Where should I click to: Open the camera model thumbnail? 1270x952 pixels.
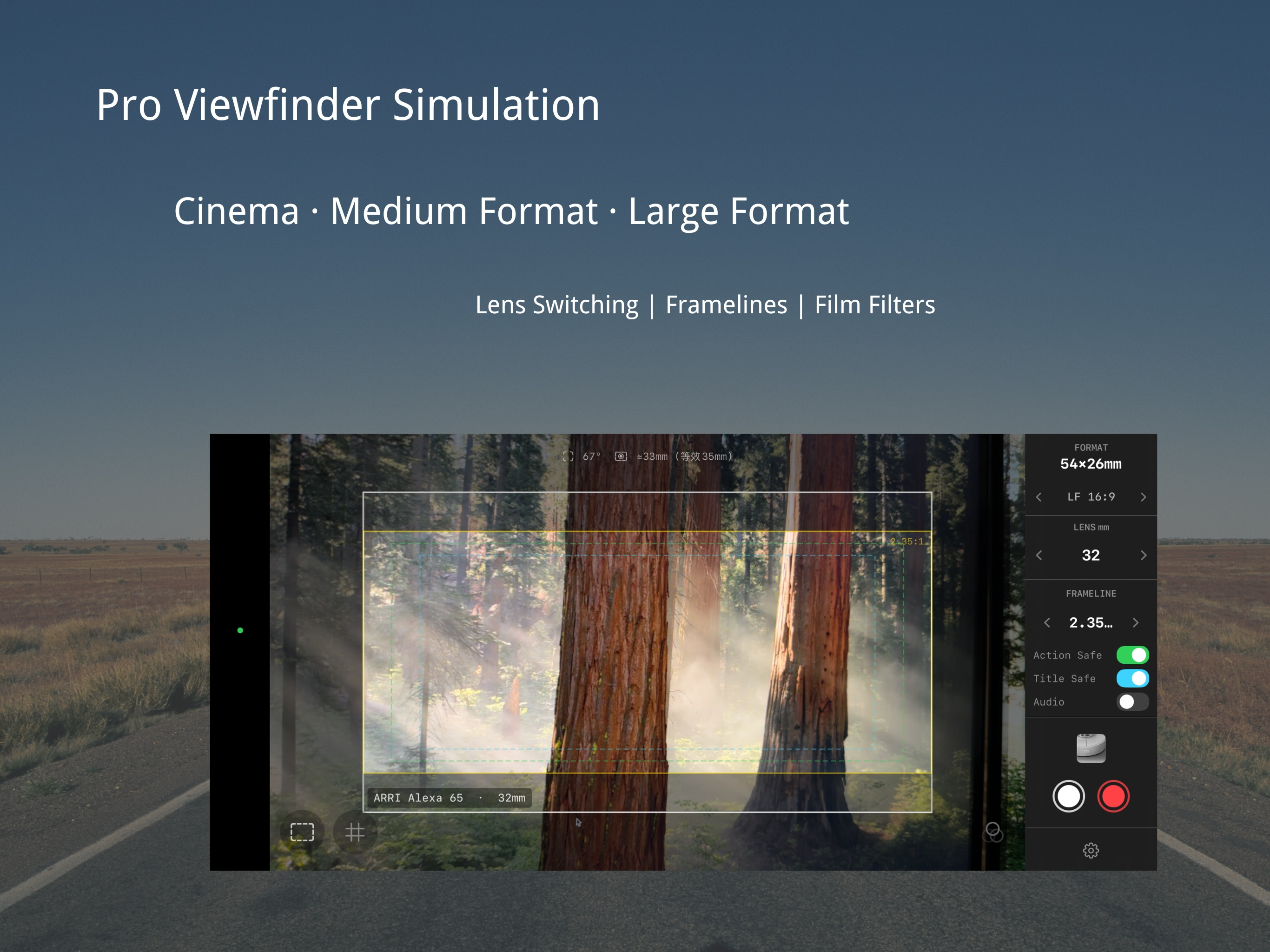pyautogui.click(x=1091, y=748)
